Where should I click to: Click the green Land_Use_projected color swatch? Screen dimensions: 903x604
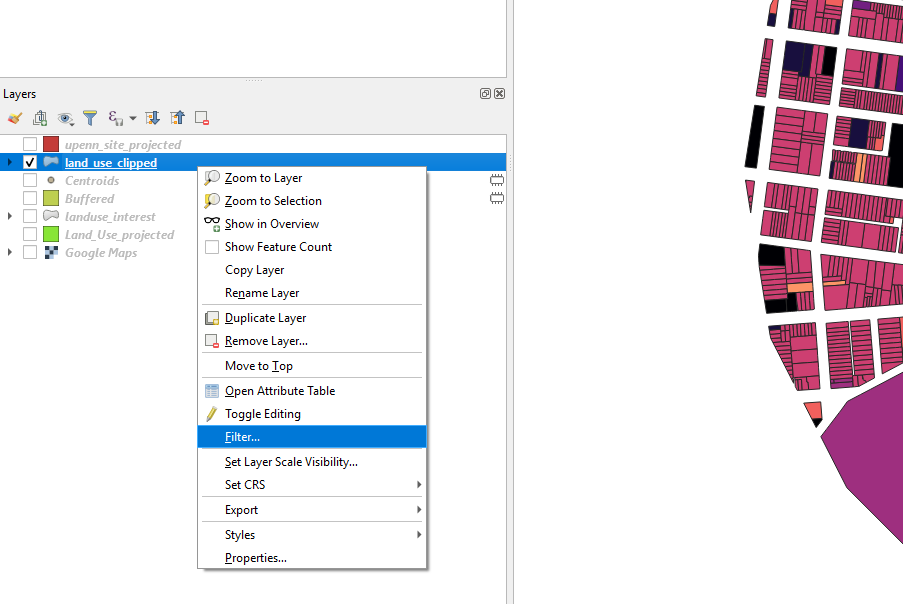(x=51, y=235)
